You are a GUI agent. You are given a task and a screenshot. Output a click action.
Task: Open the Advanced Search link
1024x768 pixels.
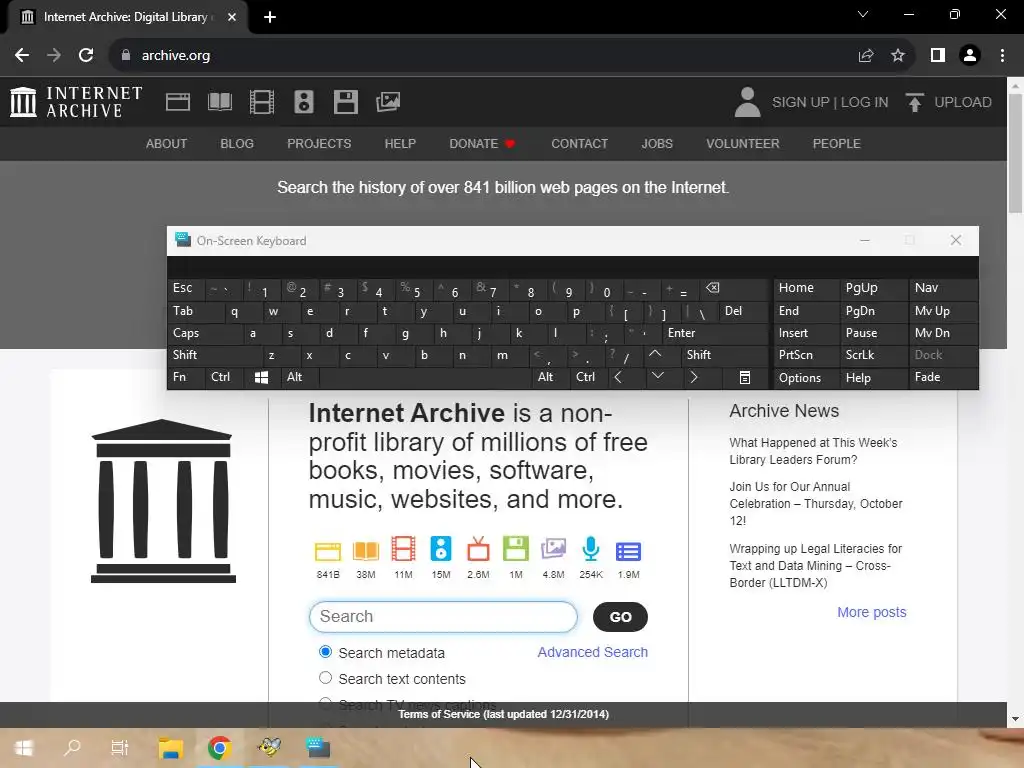coord(592,652)
